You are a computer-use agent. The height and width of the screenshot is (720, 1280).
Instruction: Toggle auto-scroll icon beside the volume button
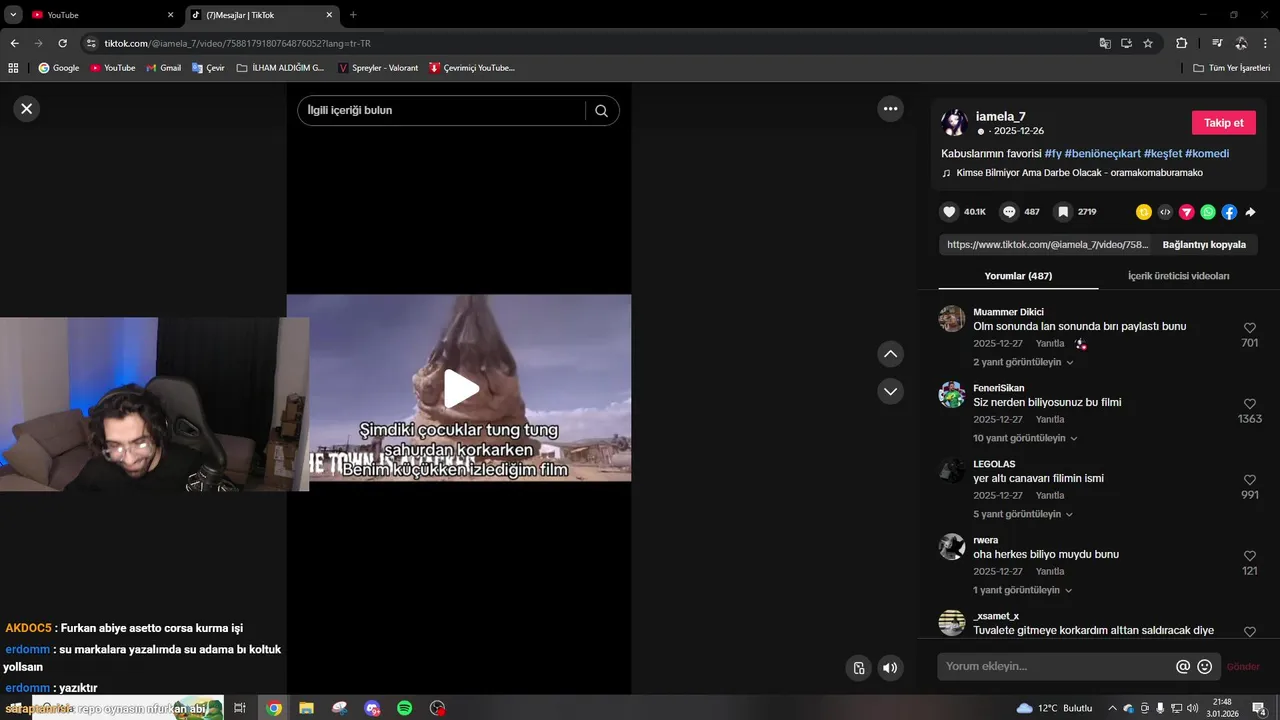(x=858, y=668)
